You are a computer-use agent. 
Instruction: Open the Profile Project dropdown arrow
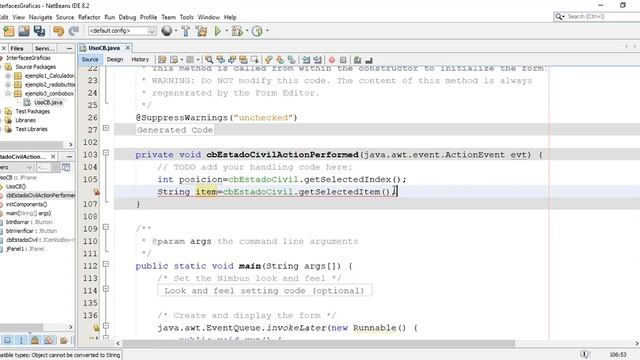[x=267, y=31]
